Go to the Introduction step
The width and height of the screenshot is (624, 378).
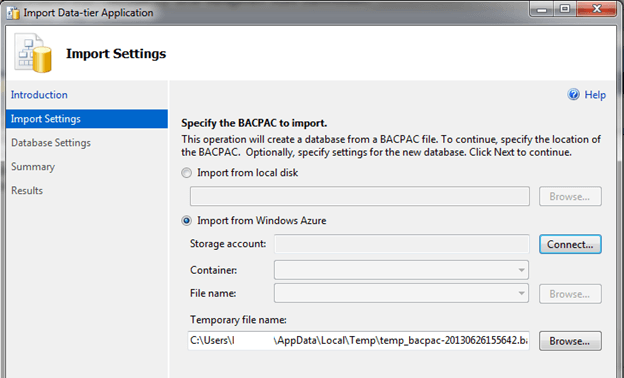tap(39, 95)
